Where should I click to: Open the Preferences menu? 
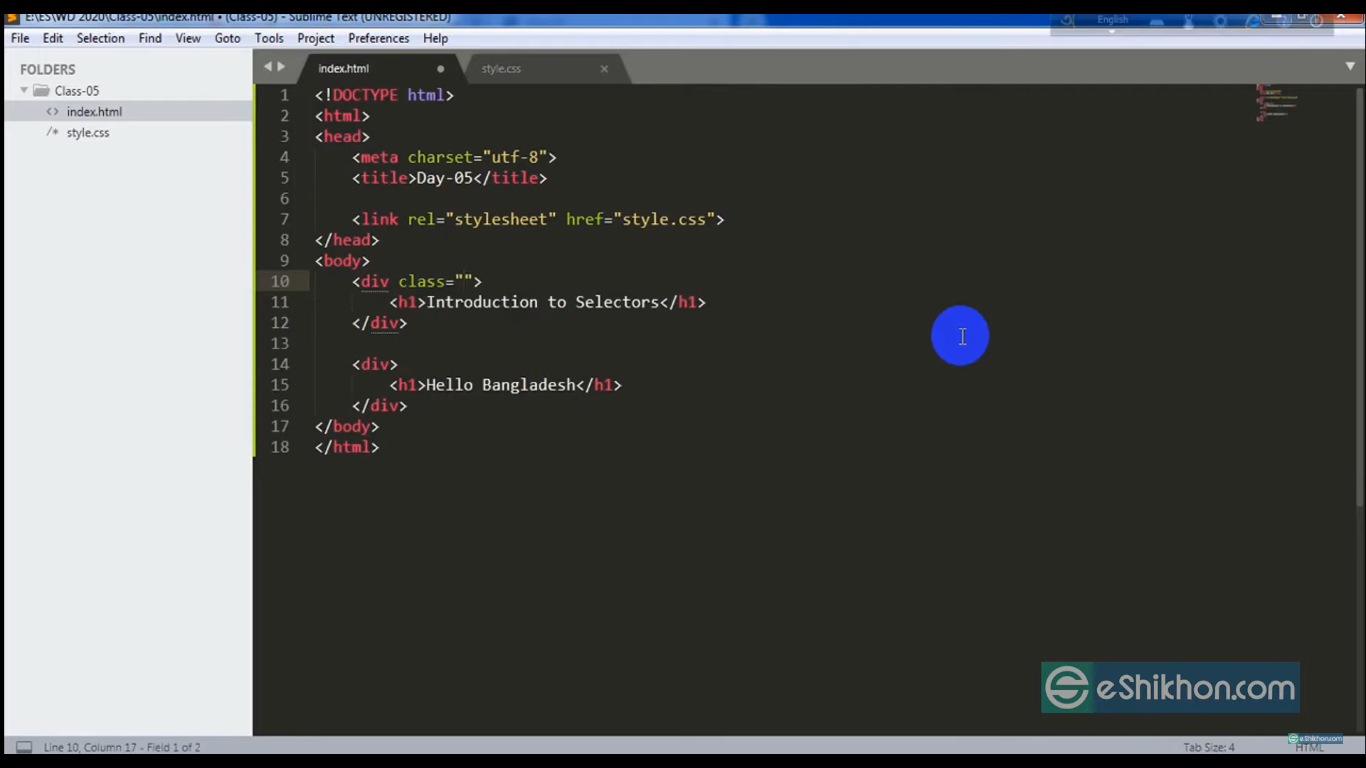pyautogui.click(x=378, y=38)
